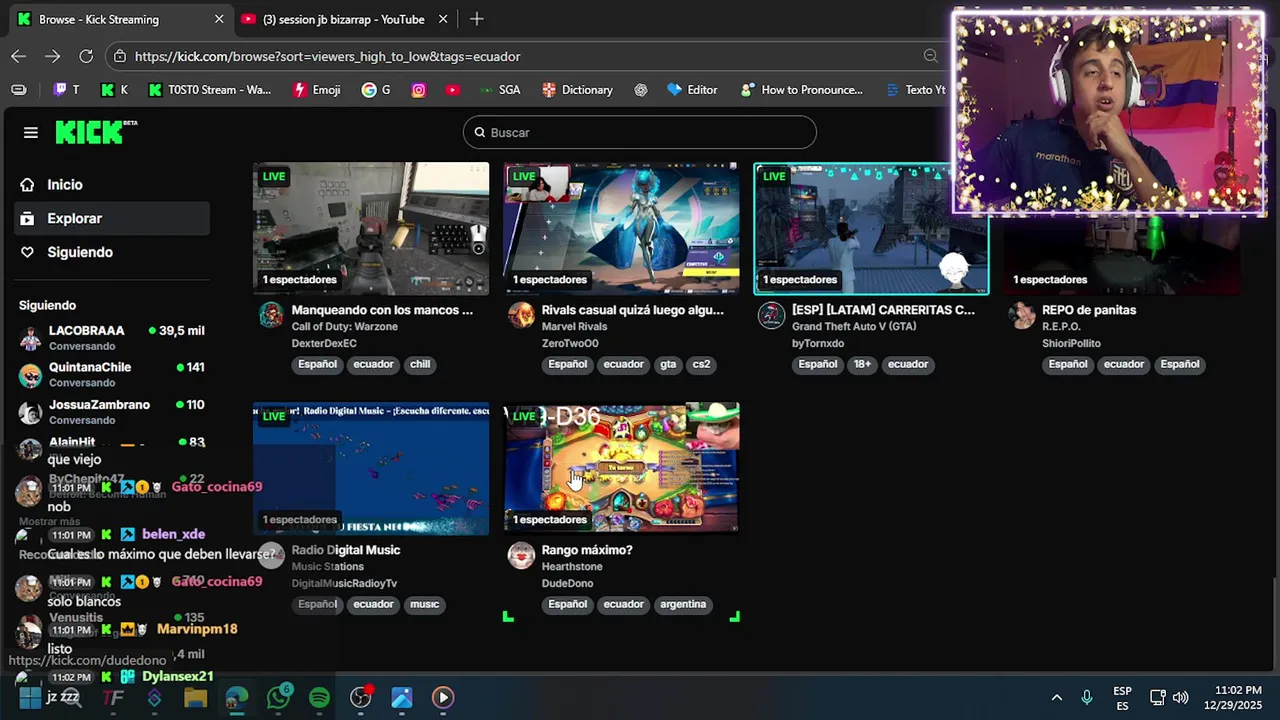Select the 18+ tag
The width and height of the screenshot is (1280, 720).
862,364
